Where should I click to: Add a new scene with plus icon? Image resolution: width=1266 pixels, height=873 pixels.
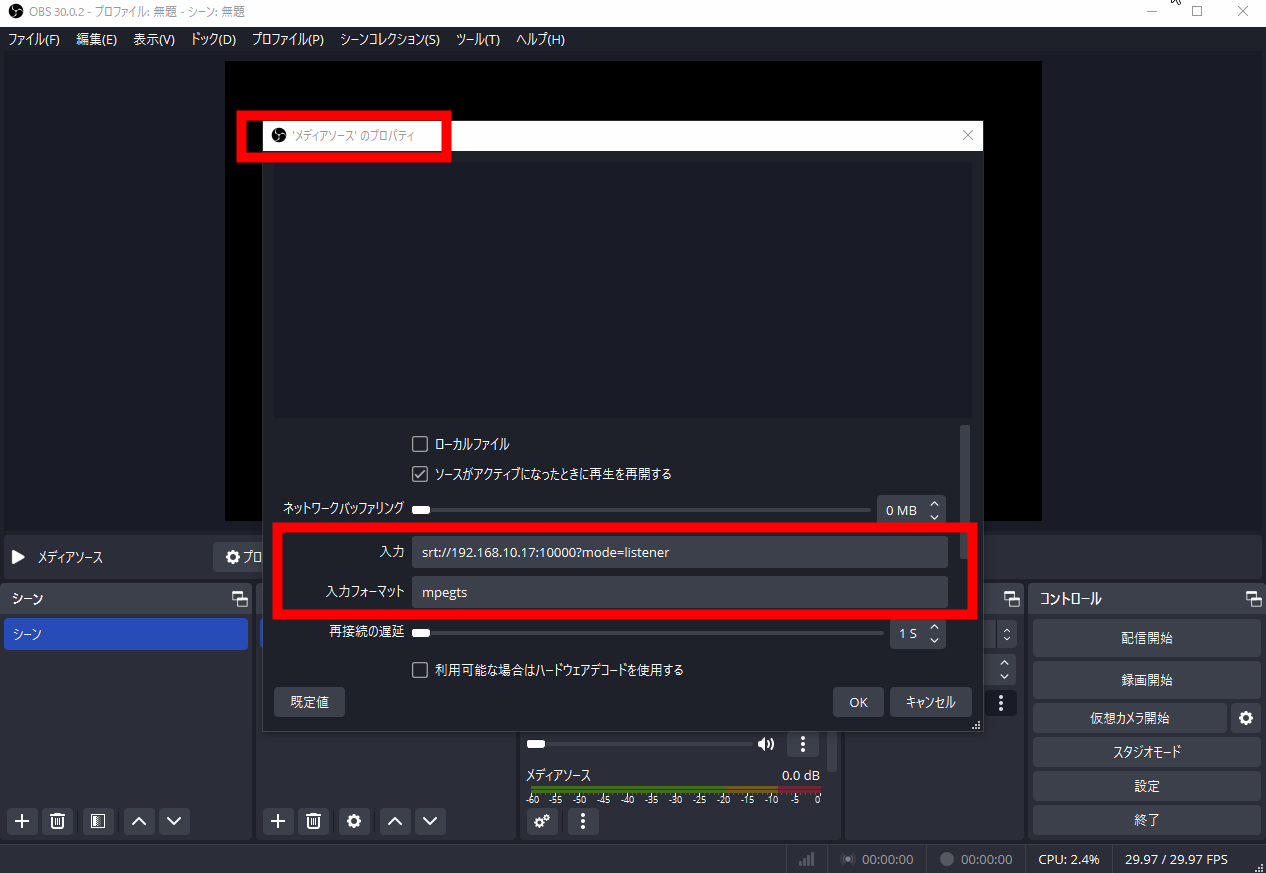click(22, 821)
